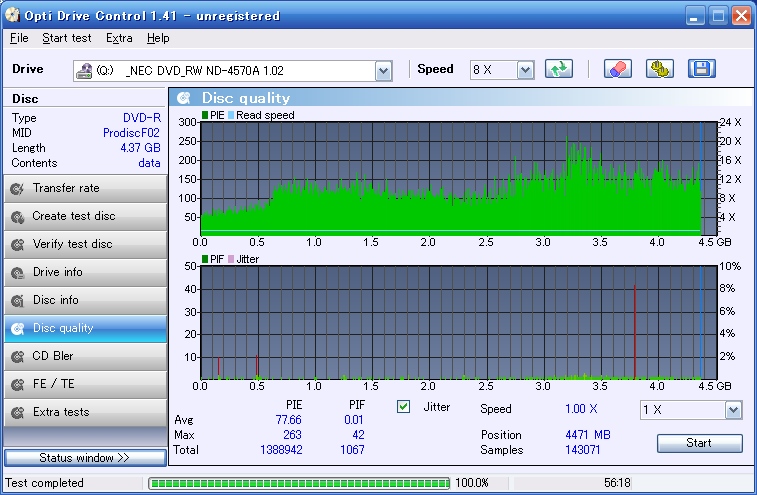Click the refresh drive toolbar icon
The width and height of the screenshot is (757, 495).
point(559,69)
